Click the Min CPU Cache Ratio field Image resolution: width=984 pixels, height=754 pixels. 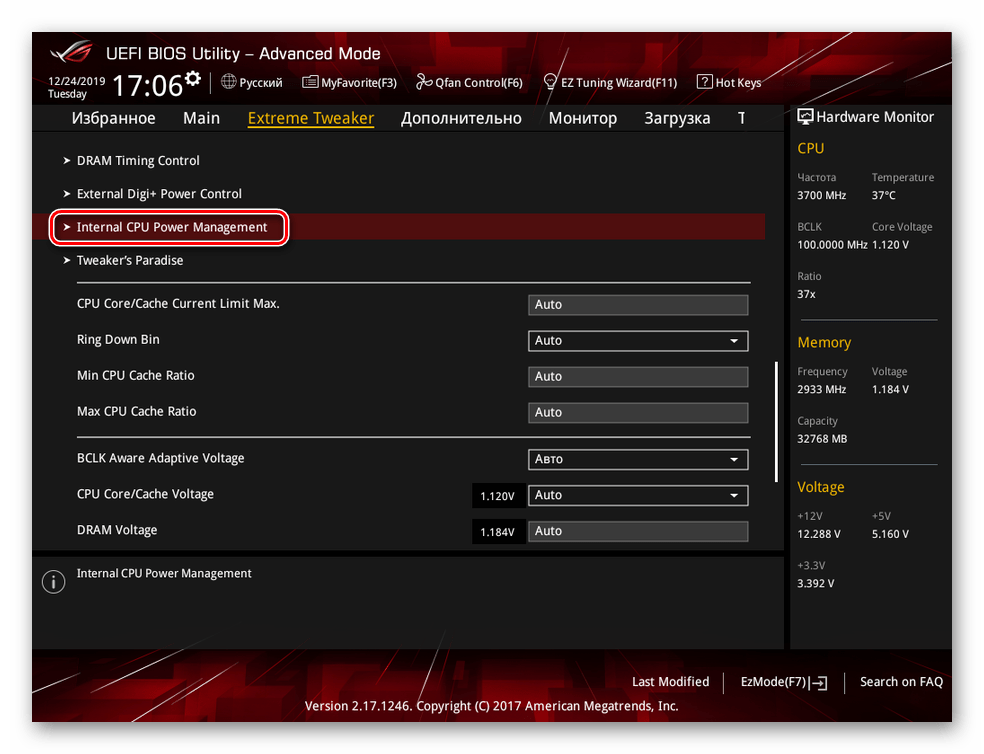click(638, 377)
